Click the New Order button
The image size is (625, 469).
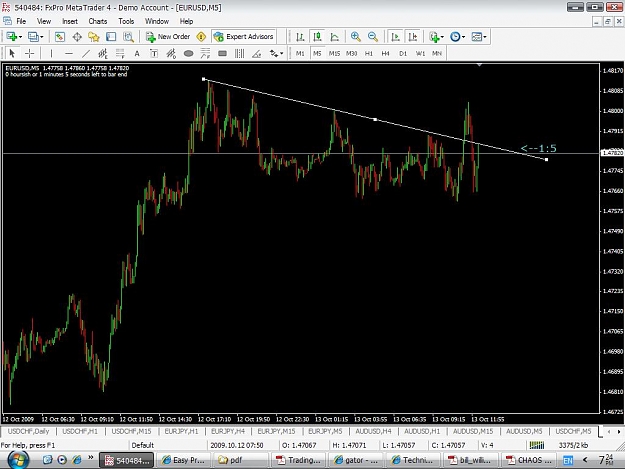(x=167, y=37)
